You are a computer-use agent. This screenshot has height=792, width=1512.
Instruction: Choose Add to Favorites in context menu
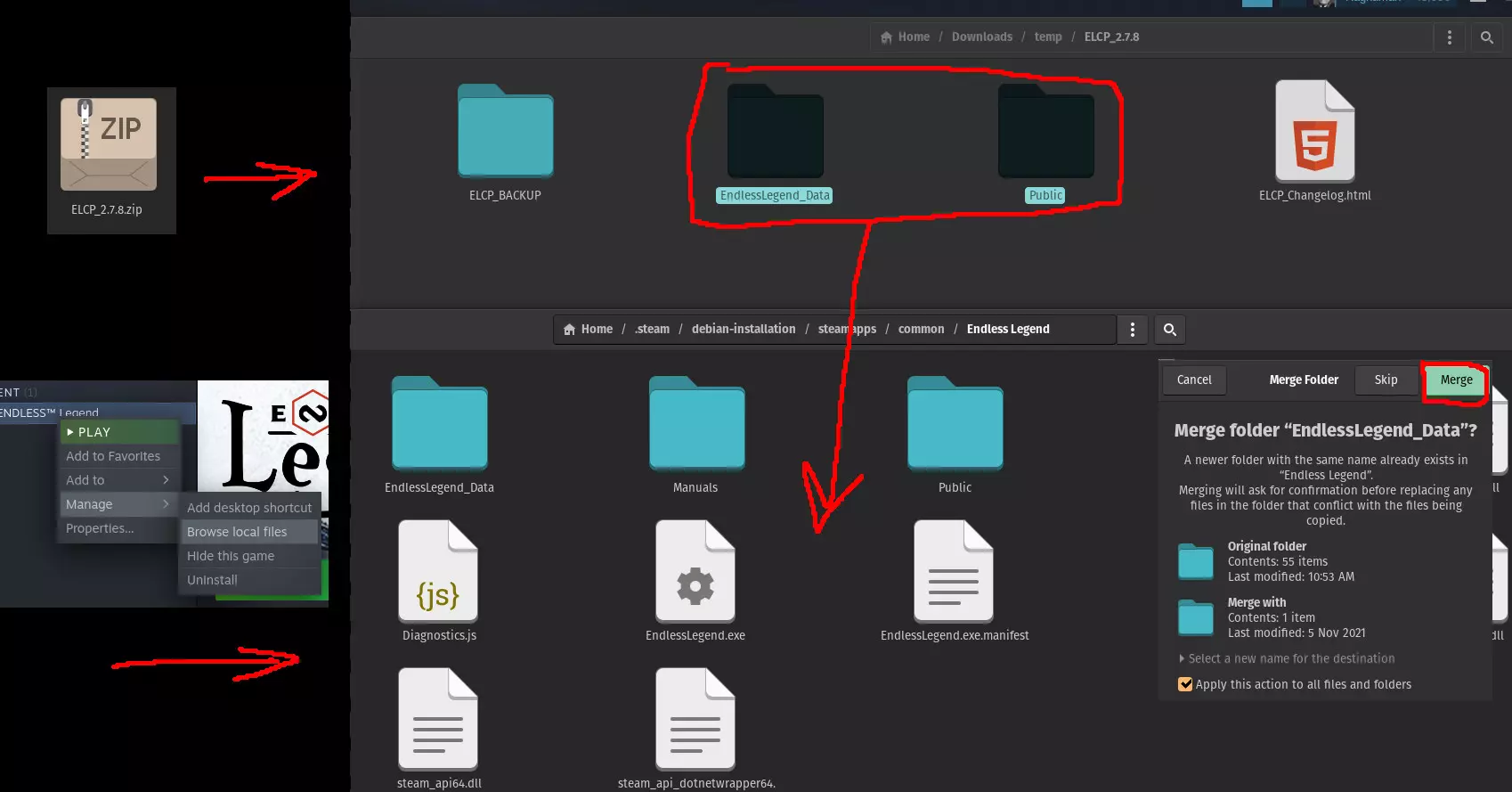click(x=120, y=456)
